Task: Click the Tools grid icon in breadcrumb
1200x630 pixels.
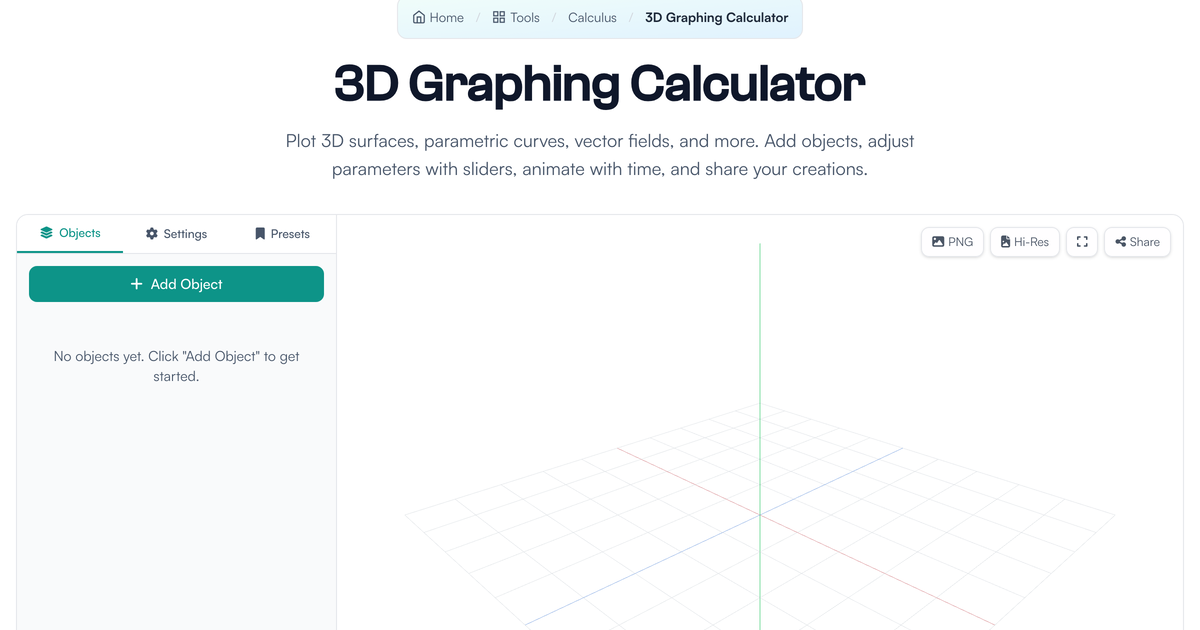Action: 499,17
